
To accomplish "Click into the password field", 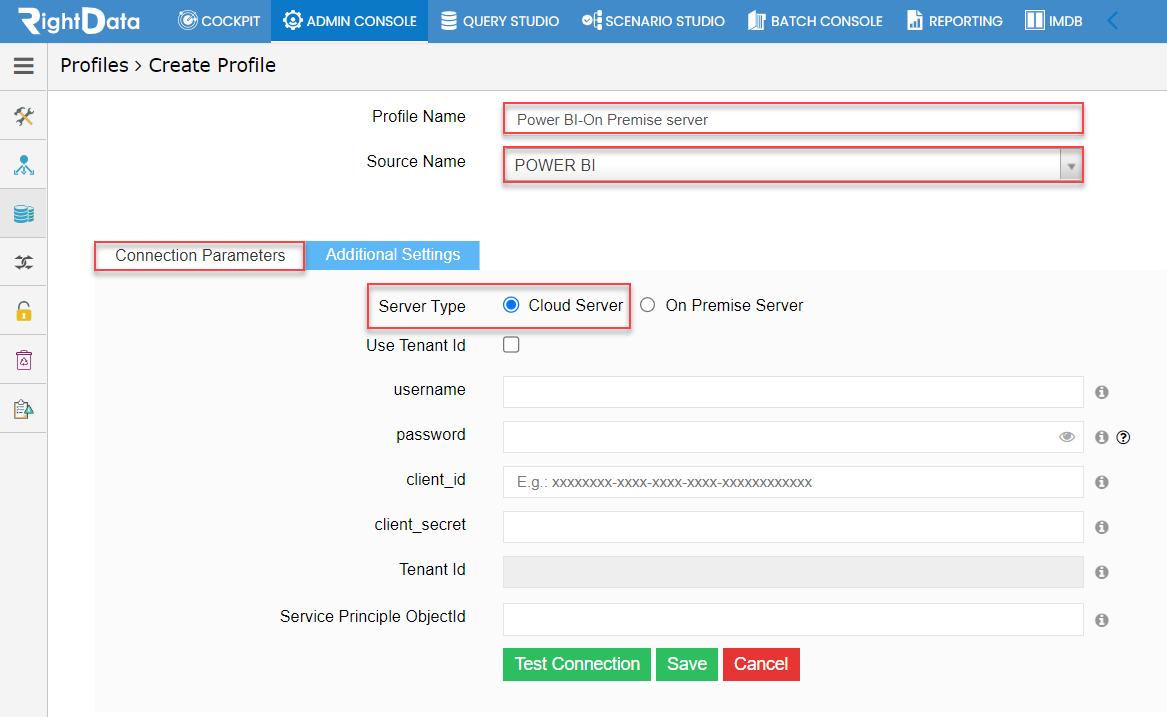I will 793,437.
